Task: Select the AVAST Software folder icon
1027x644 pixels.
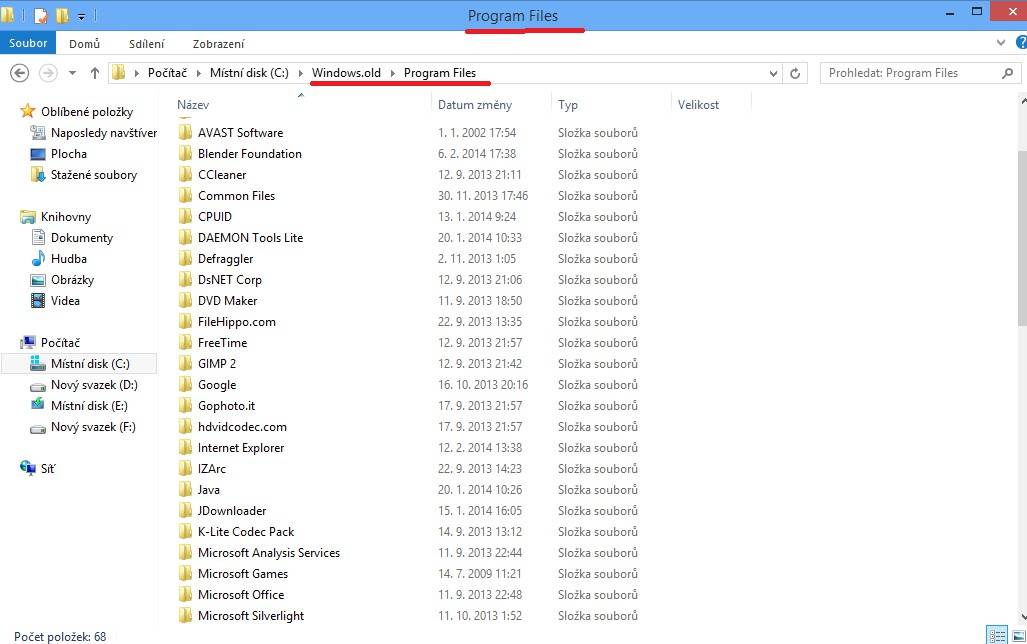Action: (x=185, y=132)
